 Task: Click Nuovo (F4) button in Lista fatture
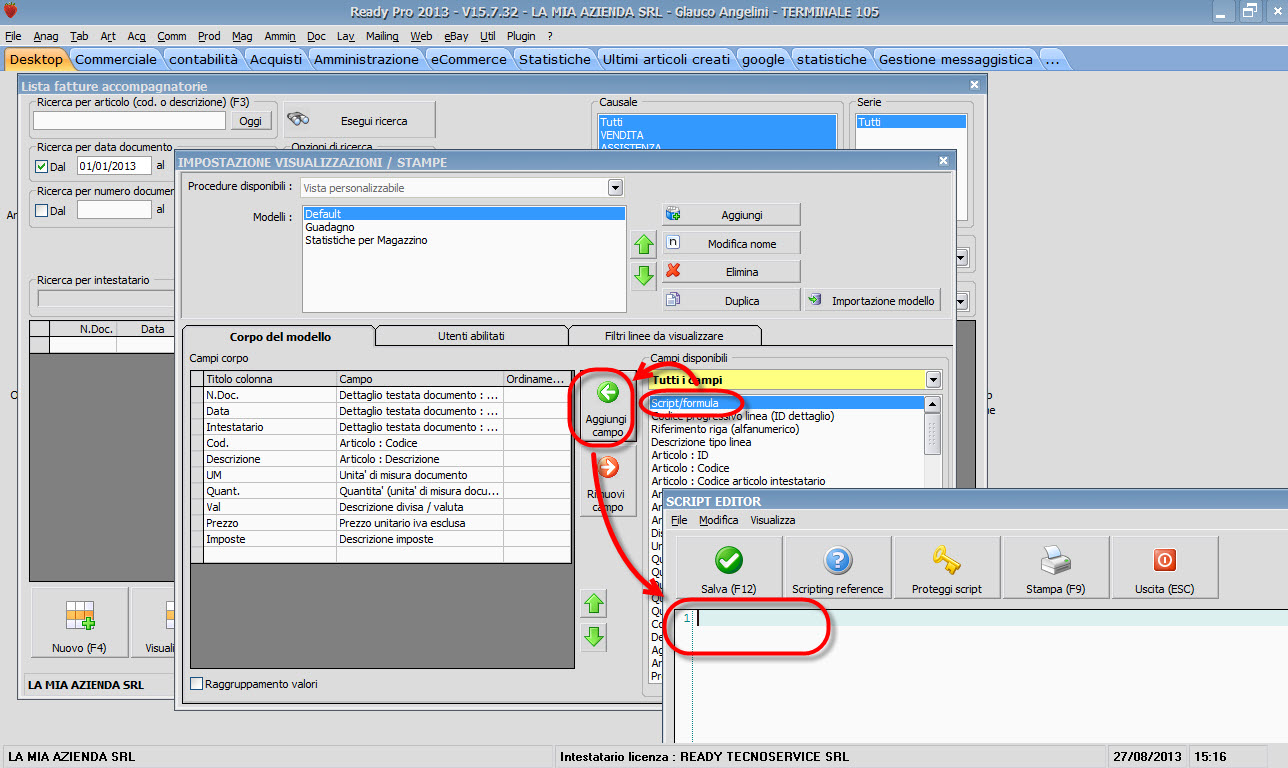79,622
